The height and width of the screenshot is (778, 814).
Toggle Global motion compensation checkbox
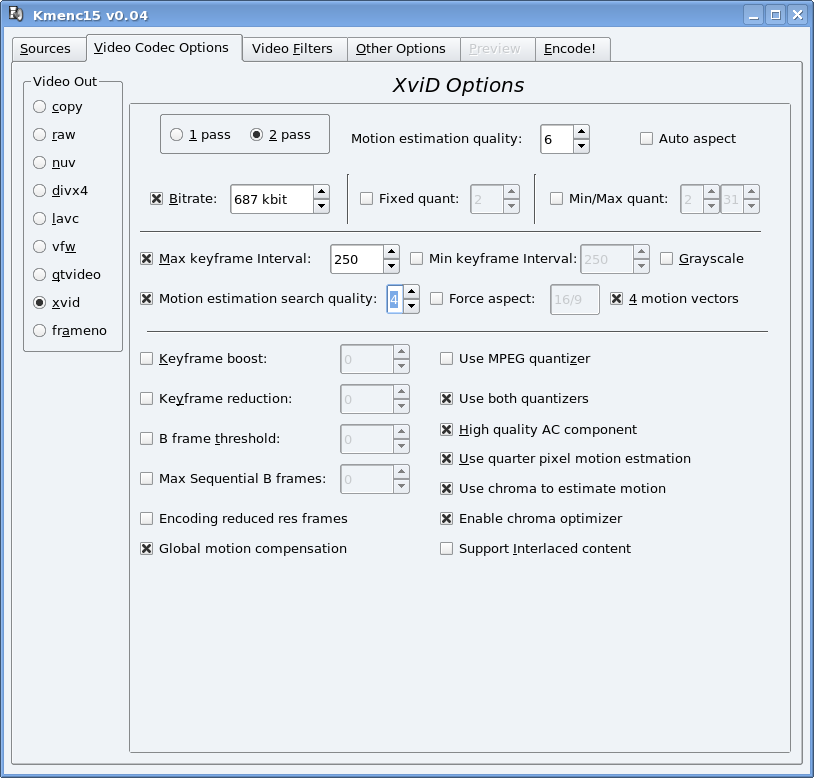(146, 549)
